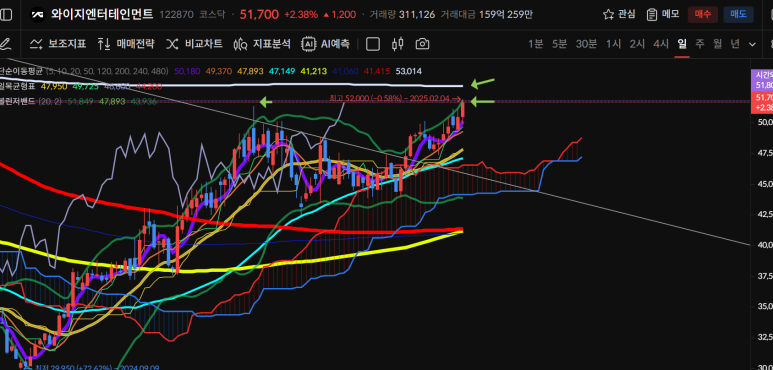This screenshot has width=773, height=370.
Task: Switch to 4시 timeframe
Action: 661,44
